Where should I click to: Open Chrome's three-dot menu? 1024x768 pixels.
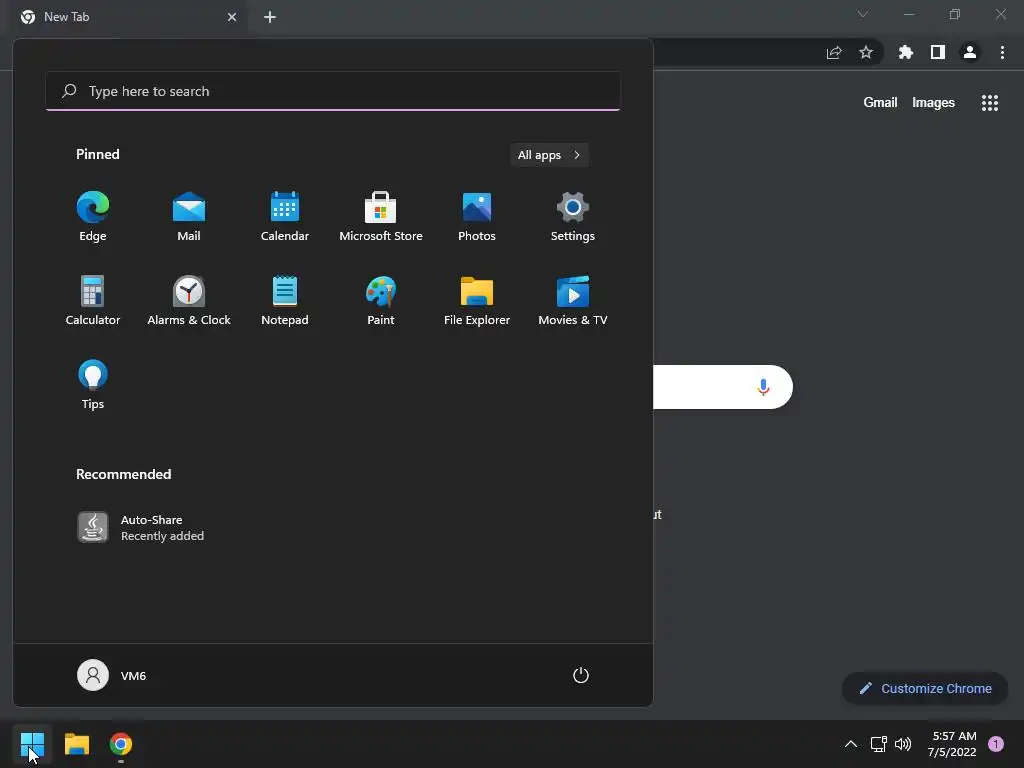1002,52
